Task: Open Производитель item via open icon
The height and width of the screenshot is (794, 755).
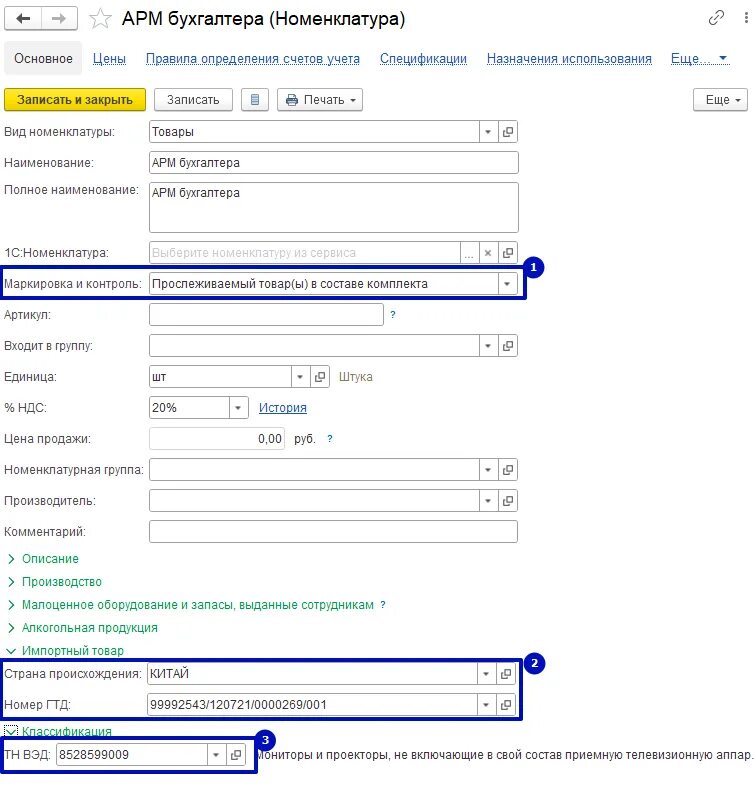Action: coord(508,501)
